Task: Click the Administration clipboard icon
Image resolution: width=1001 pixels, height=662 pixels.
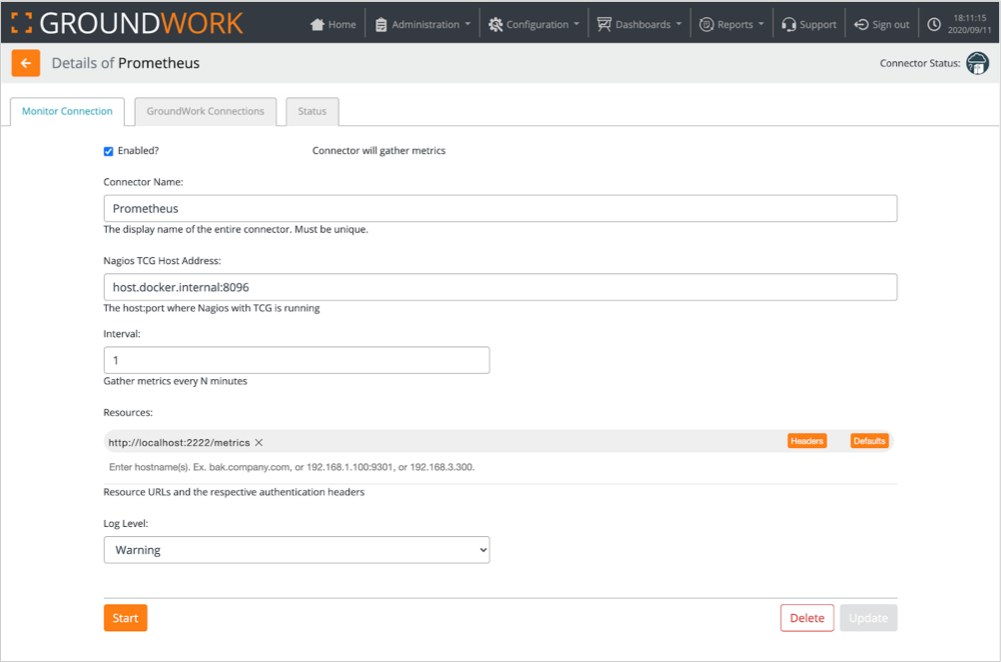Action: click(x=381, y=24)
